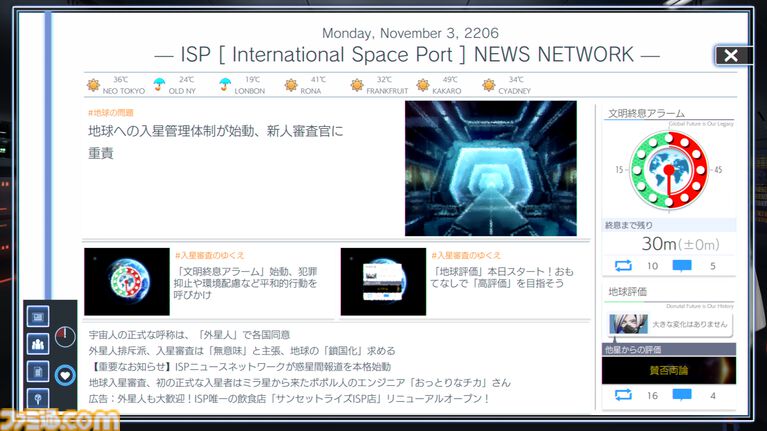Click the 30m(±0m) remaining time value
767x431 pixels.
(680, 244)
